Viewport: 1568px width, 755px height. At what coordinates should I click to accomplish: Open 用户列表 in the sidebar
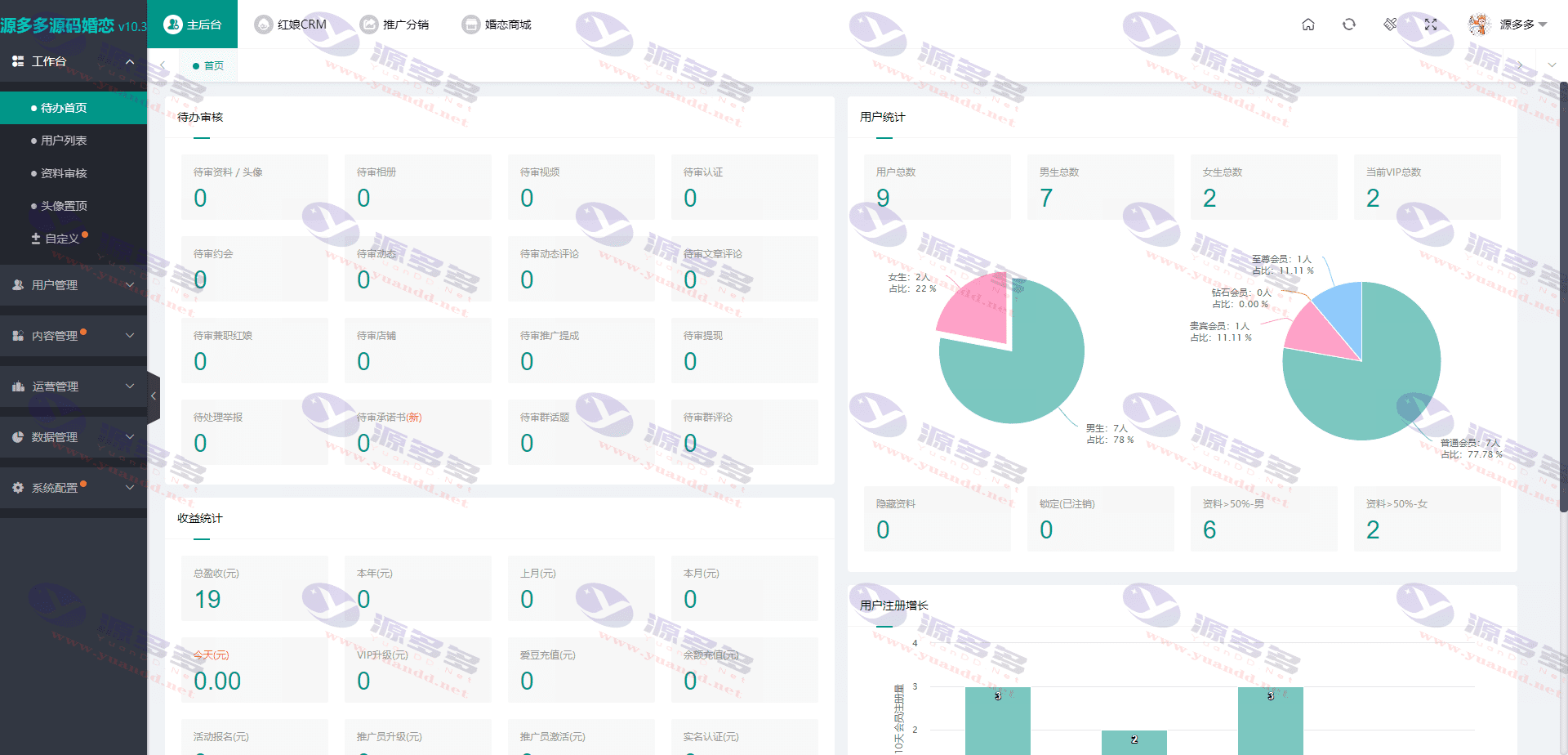click(x=73, y=141)
